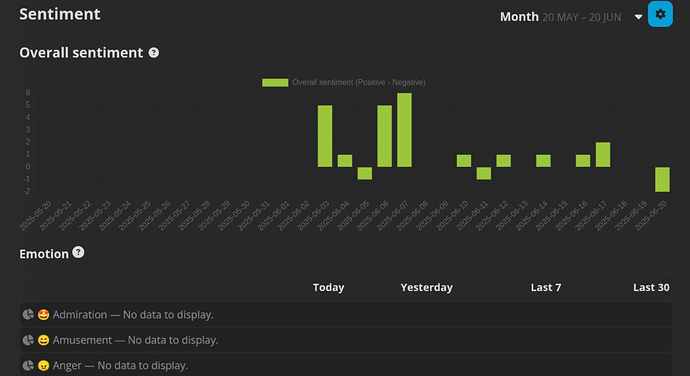Click the 2025-06-12 sentiment bar

tap(503, 161)
